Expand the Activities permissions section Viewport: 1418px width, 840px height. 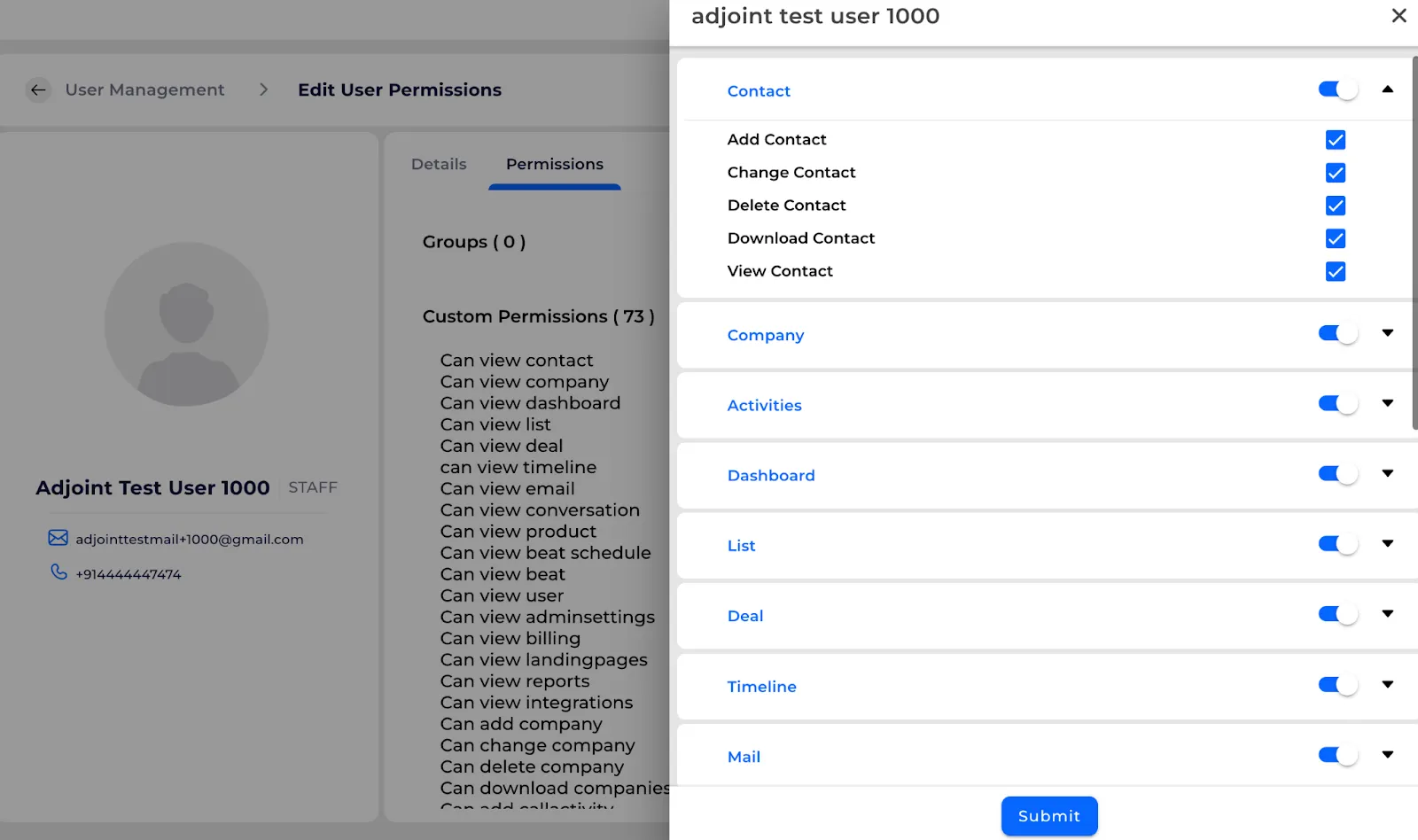tap(1388, 403)
